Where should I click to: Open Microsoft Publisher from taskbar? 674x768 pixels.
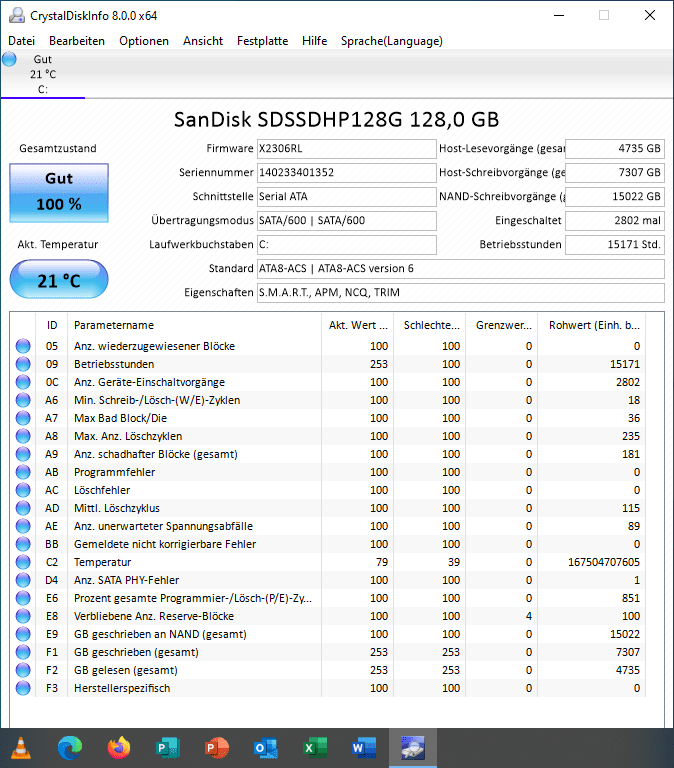[x=168, y=748]
